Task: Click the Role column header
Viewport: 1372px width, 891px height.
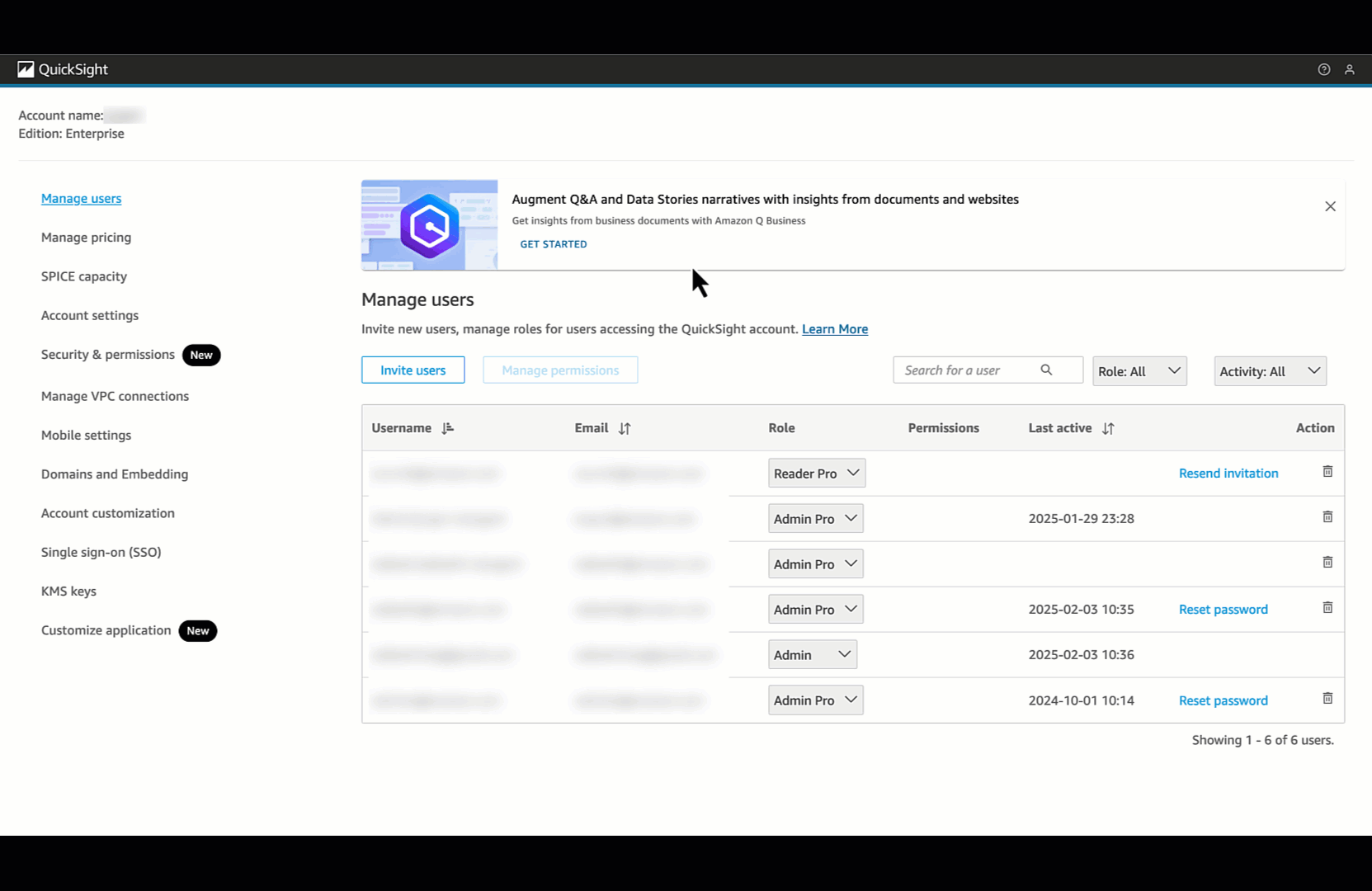Action: coord(781,428)
